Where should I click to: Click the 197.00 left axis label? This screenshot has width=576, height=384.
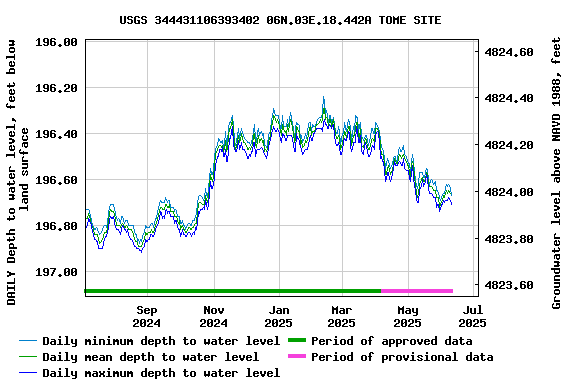[x=56, y=272]
